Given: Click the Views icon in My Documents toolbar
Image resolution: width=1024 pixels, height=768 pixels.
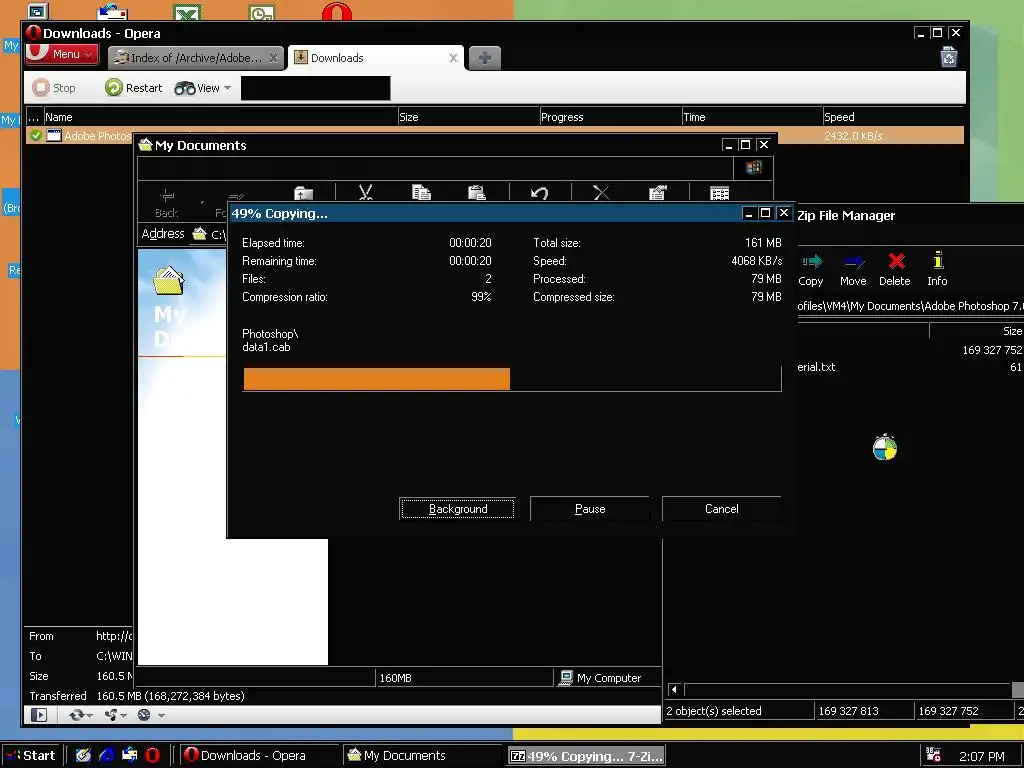Looking at the screenshot, I should [x=720, y=193].
